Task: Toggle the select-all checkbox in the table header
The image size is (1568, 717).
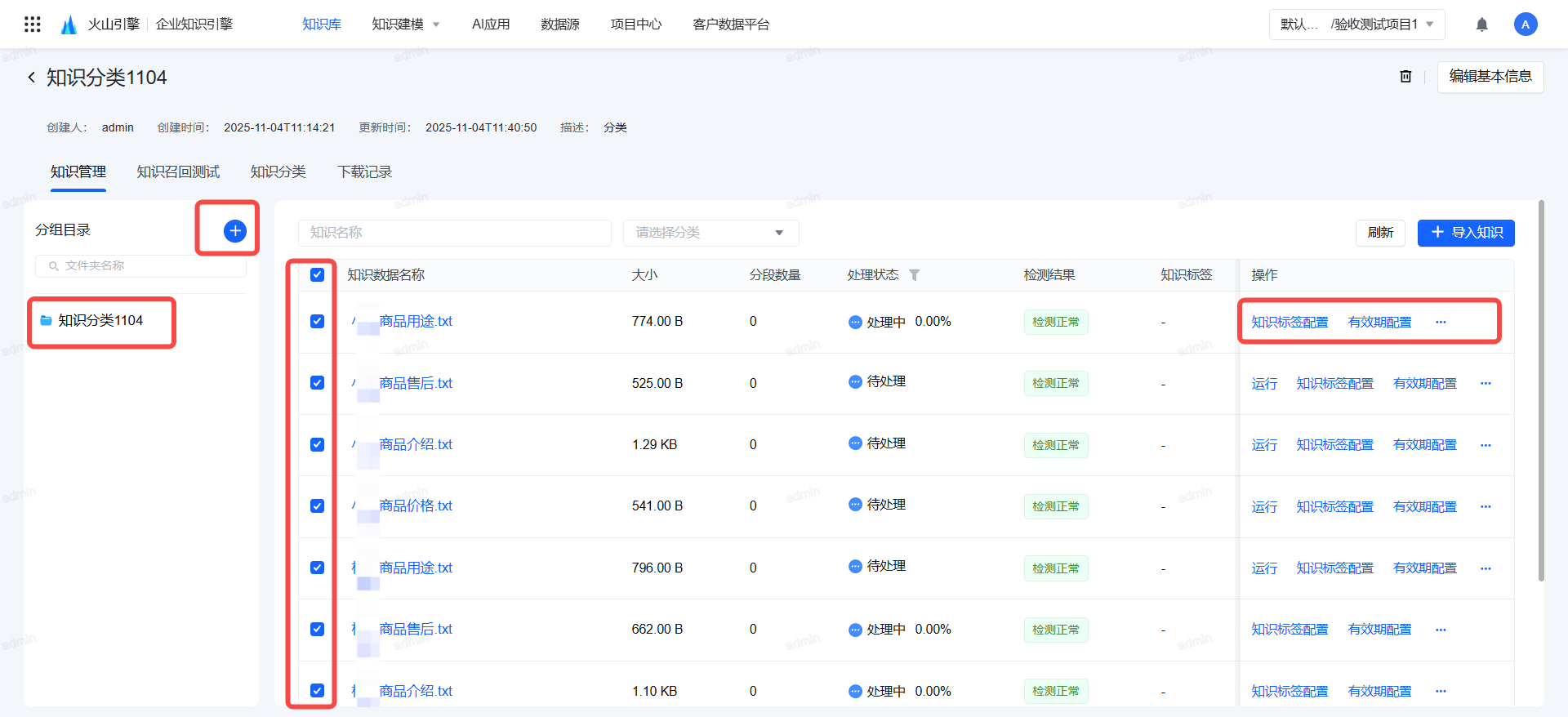Action: click(318, 275)
